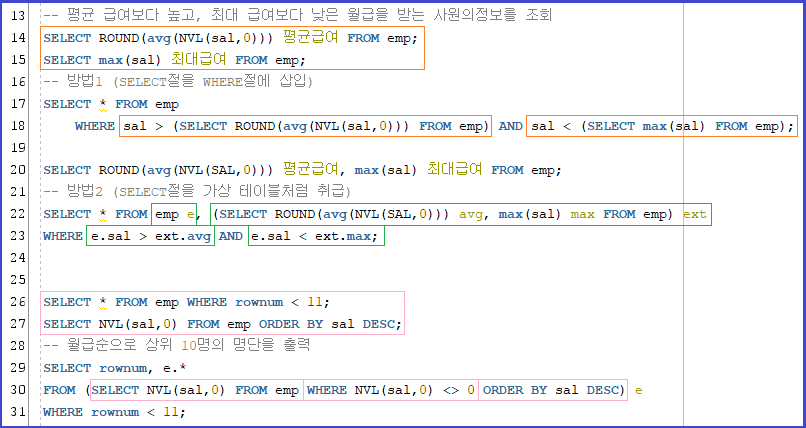Click the AND keyword on line 18
The image size is (806, 428).
[510, 126]
